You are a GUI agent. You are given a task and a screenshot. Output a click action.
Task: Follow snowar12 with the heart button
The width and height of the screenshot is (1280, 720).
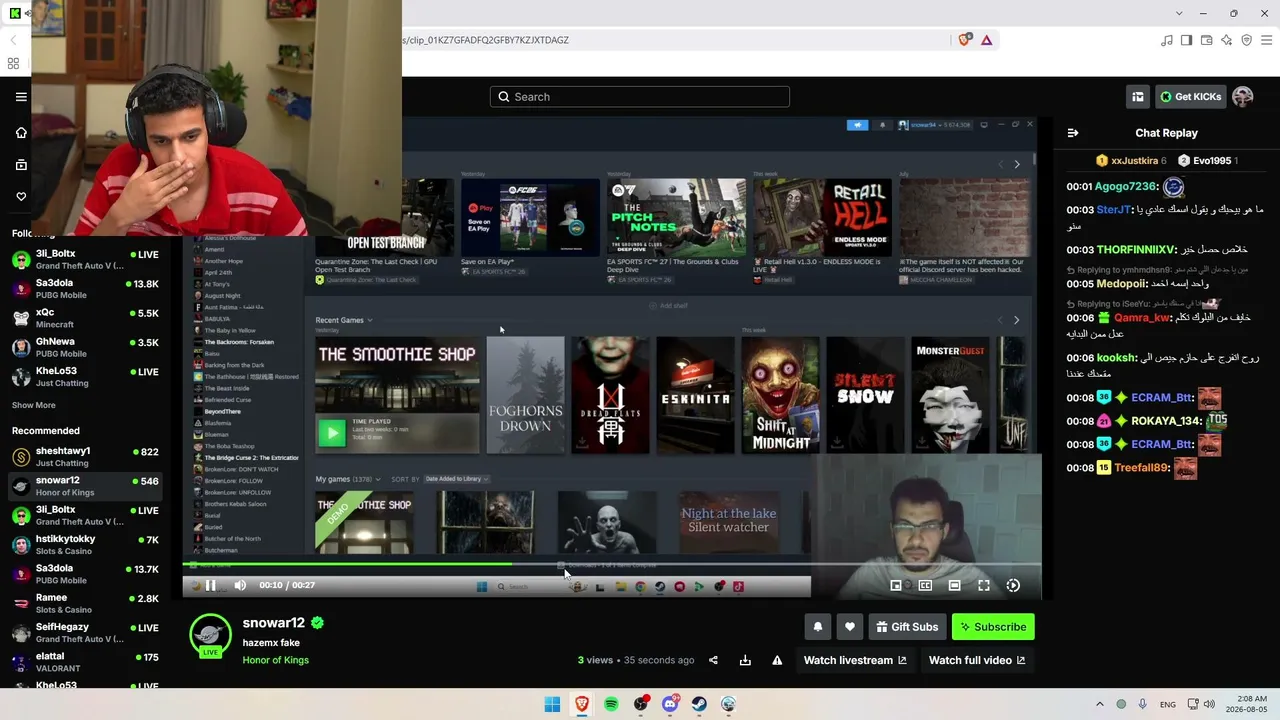point(850,627)
